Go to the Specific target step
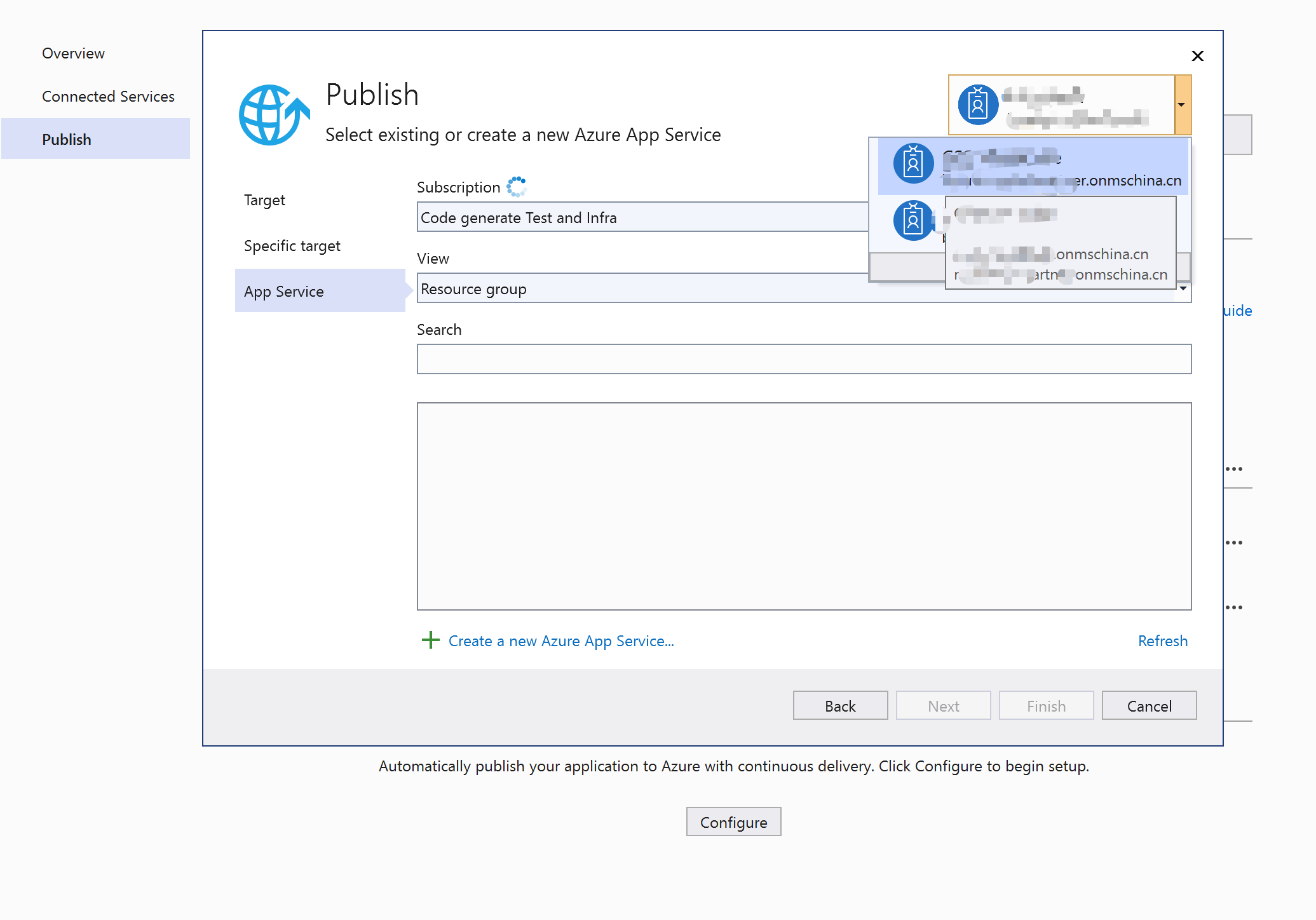Image resolution: width=1316 pixels, height=920 pixels. (292, 246)
